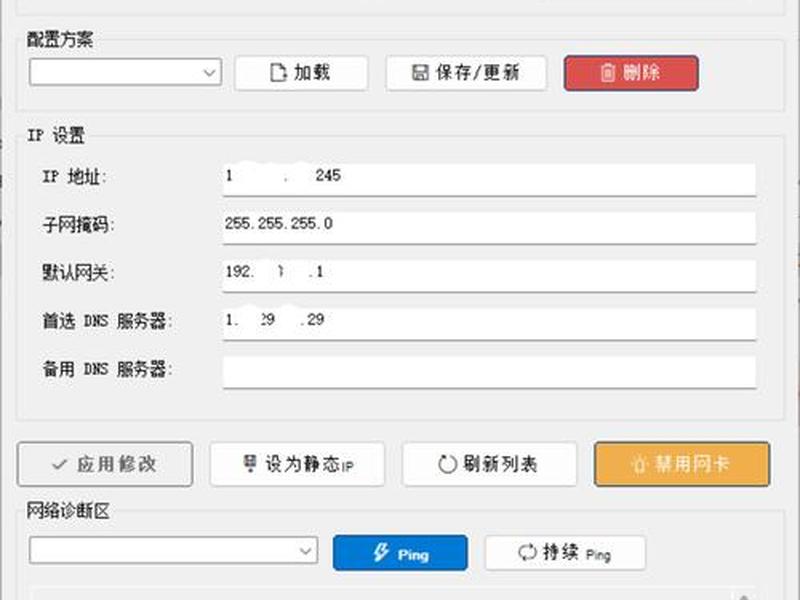Click the 子网掩码 label text
The image size is (800, 600).
point(79,224)
